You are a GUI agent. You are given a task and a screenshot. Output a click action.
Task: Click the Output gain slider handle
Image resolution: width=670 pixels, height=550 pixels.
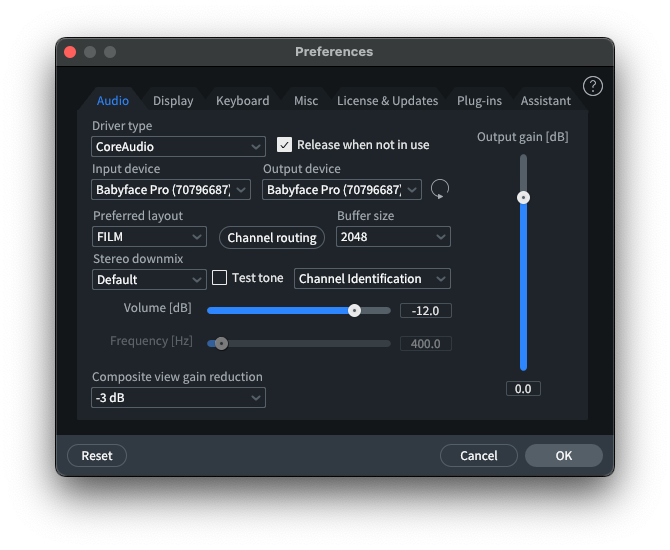tap(523, 197)
